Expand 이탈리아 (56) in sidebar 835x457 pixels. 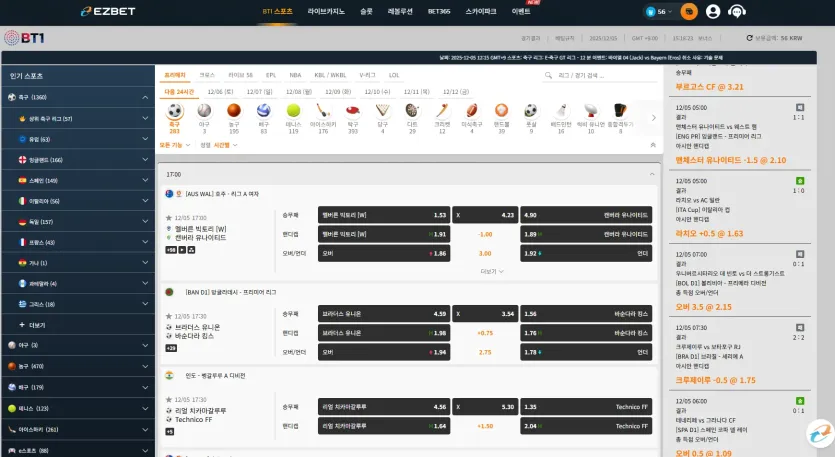145,201
